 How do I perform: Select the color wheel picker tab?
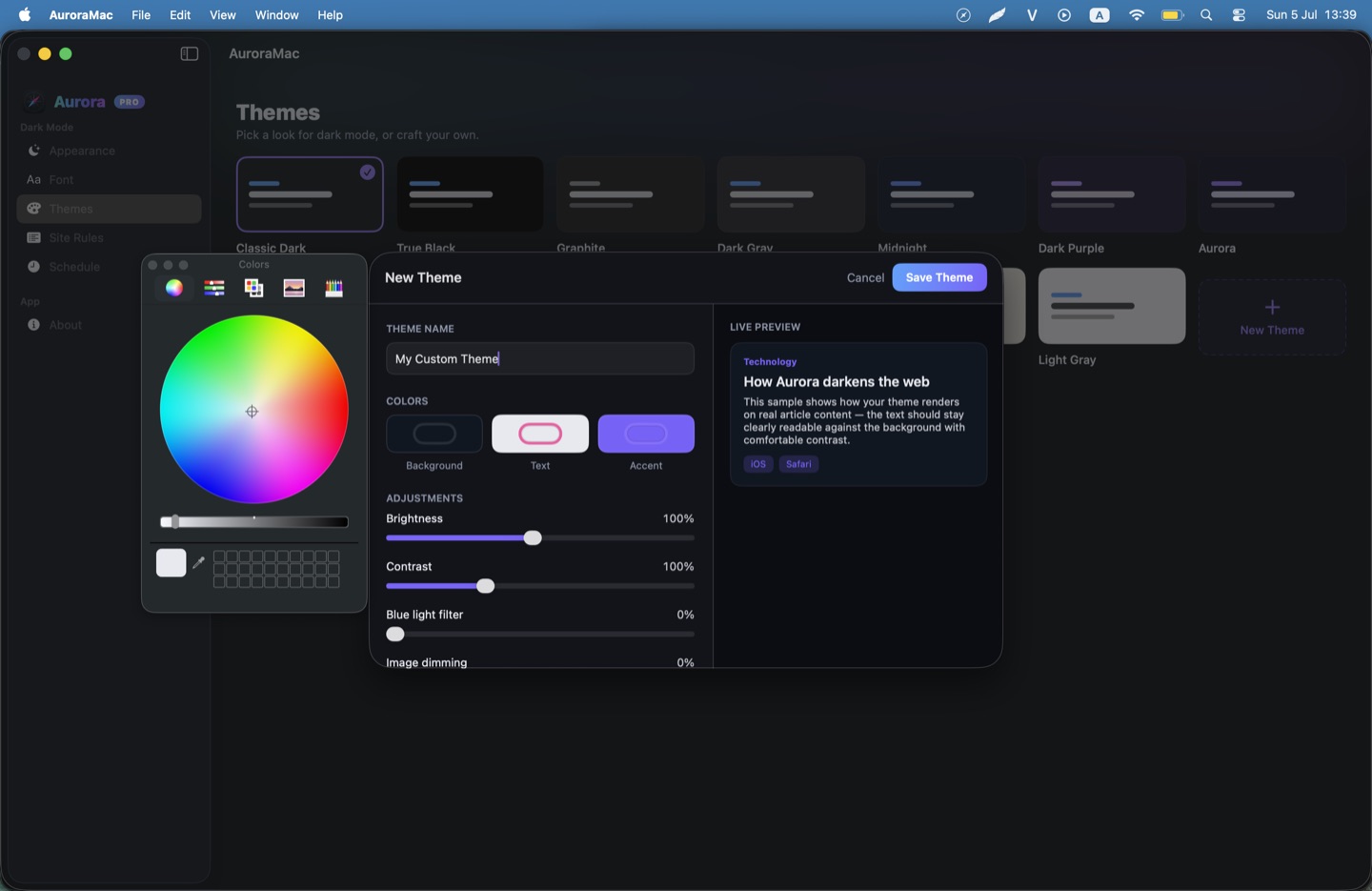click(x=174, y=288)
